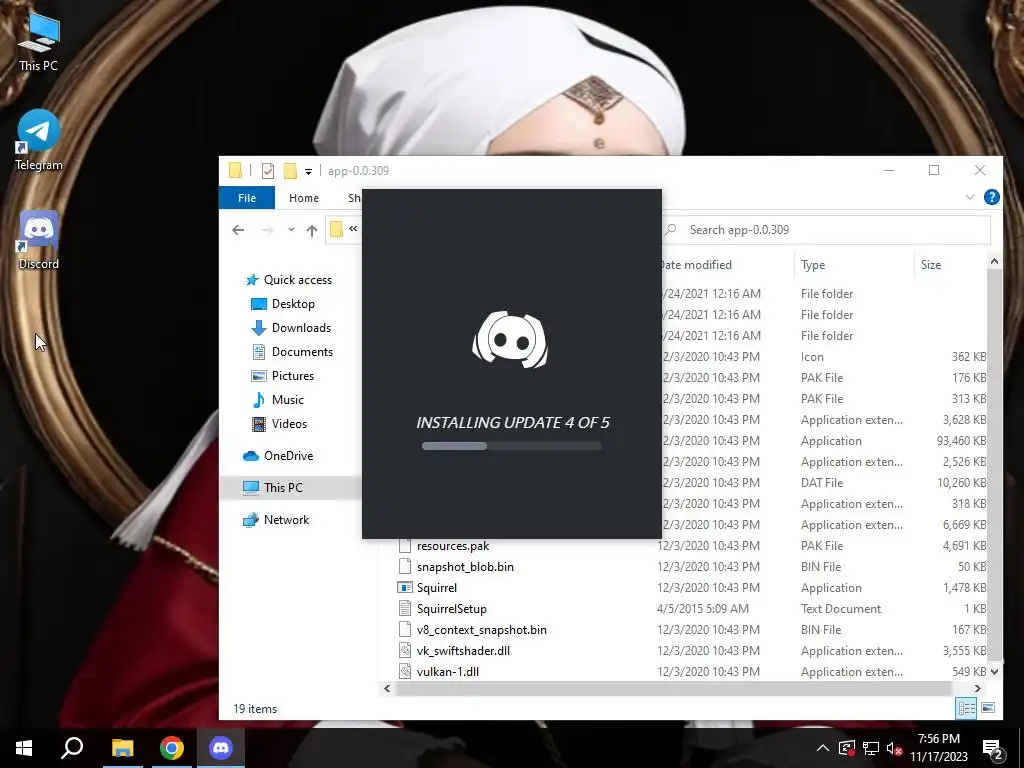Click the folder icon in address bar
Screen dimensions: 1024x768
click(336, 229)
